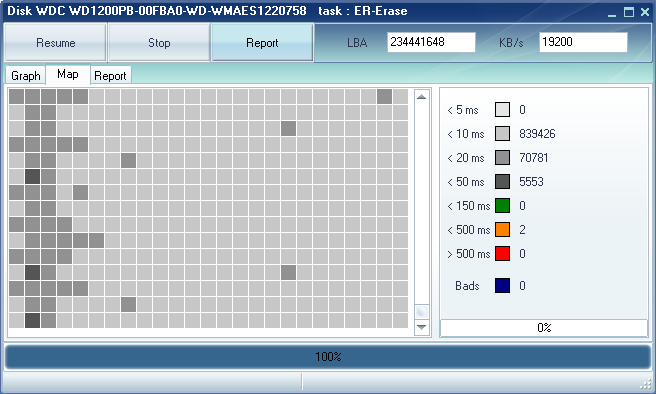This screenshot has height=394, width=656.
Task: Click the 70781 block count
Action: (x=533, y=158)
